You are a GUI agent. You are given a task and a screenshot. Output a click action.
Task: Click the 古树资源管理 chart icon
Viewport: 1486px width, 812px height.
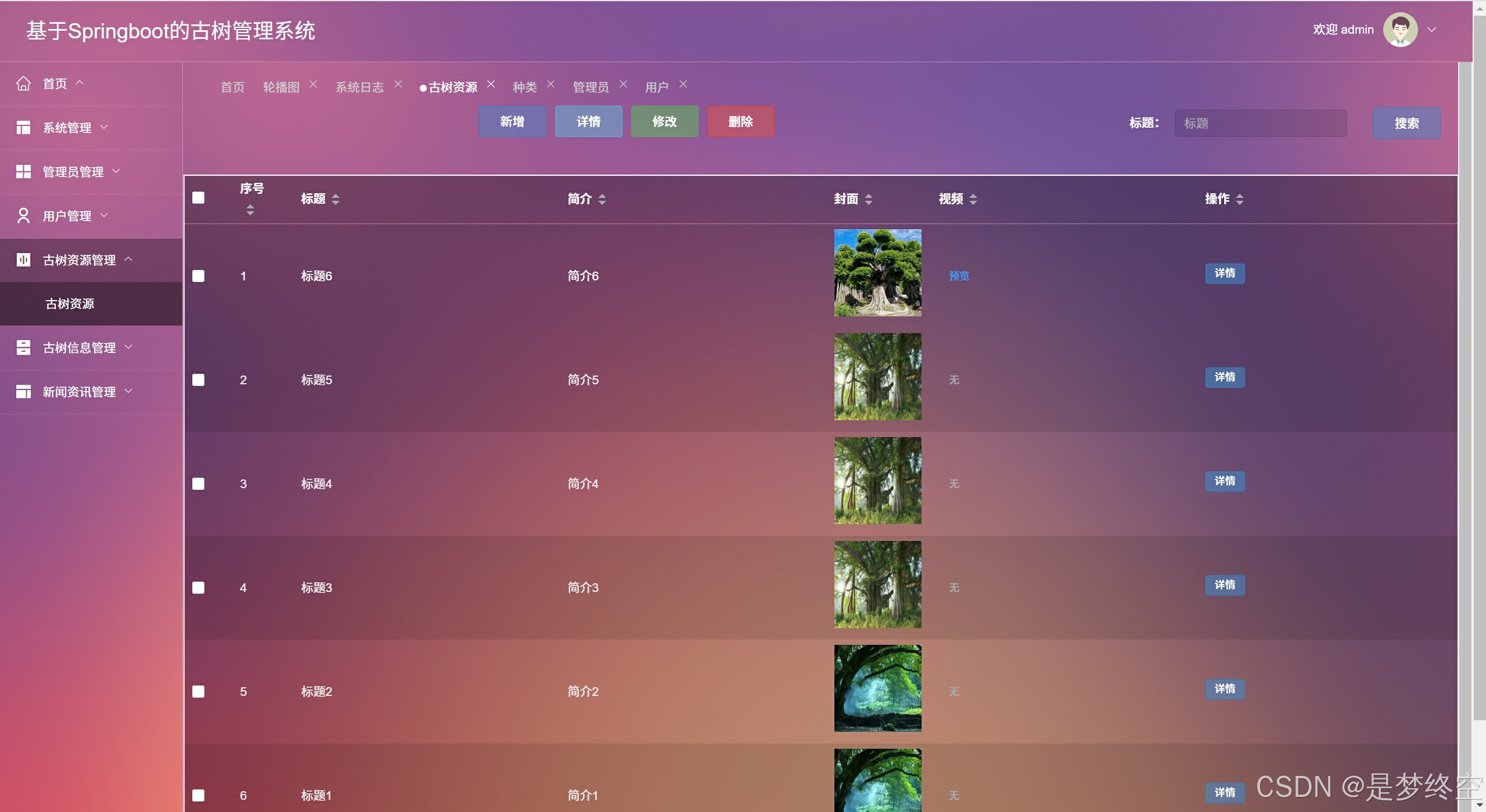coord(23,259)
